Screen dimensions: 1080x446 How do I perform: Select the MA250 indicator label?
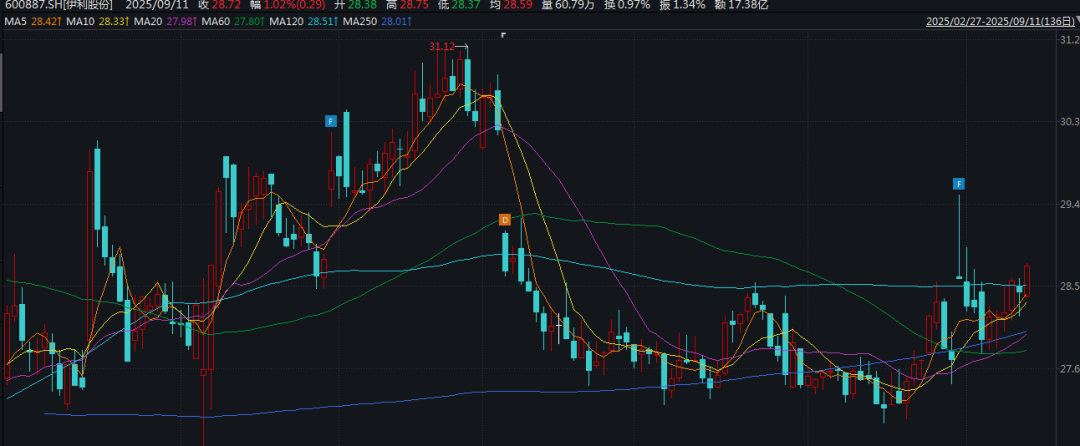click(360, 22)
